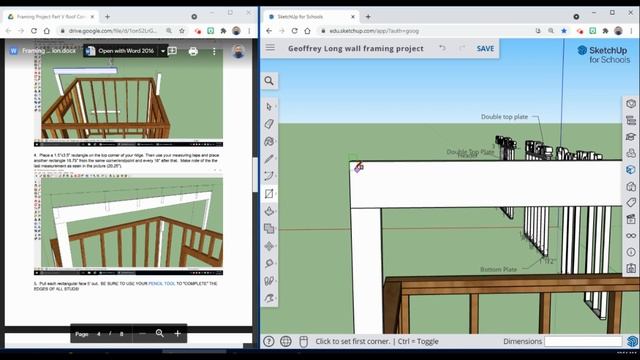Select the Rectangle tool in SketchUp
This screenshot has height=360, width=640.
pos(269,193)
